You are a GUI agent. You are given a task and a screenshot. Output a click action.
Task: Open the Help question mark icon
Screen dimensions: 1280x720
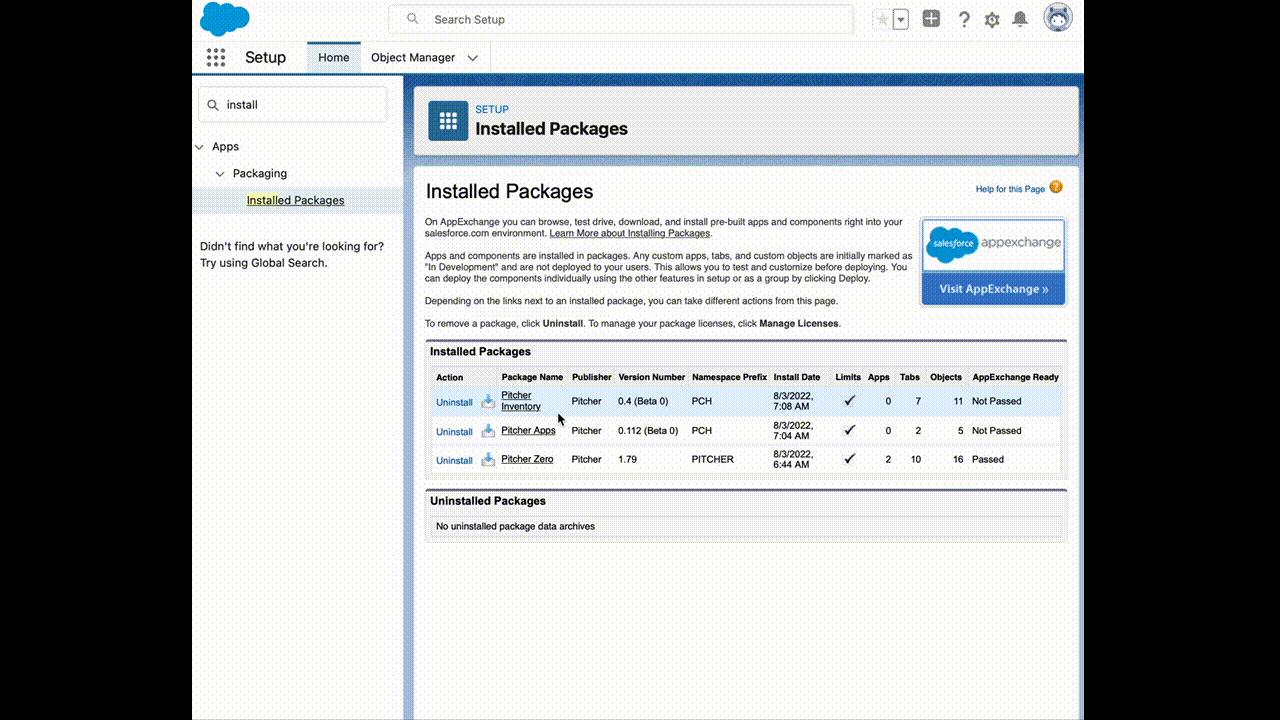(x=964, y=19)
